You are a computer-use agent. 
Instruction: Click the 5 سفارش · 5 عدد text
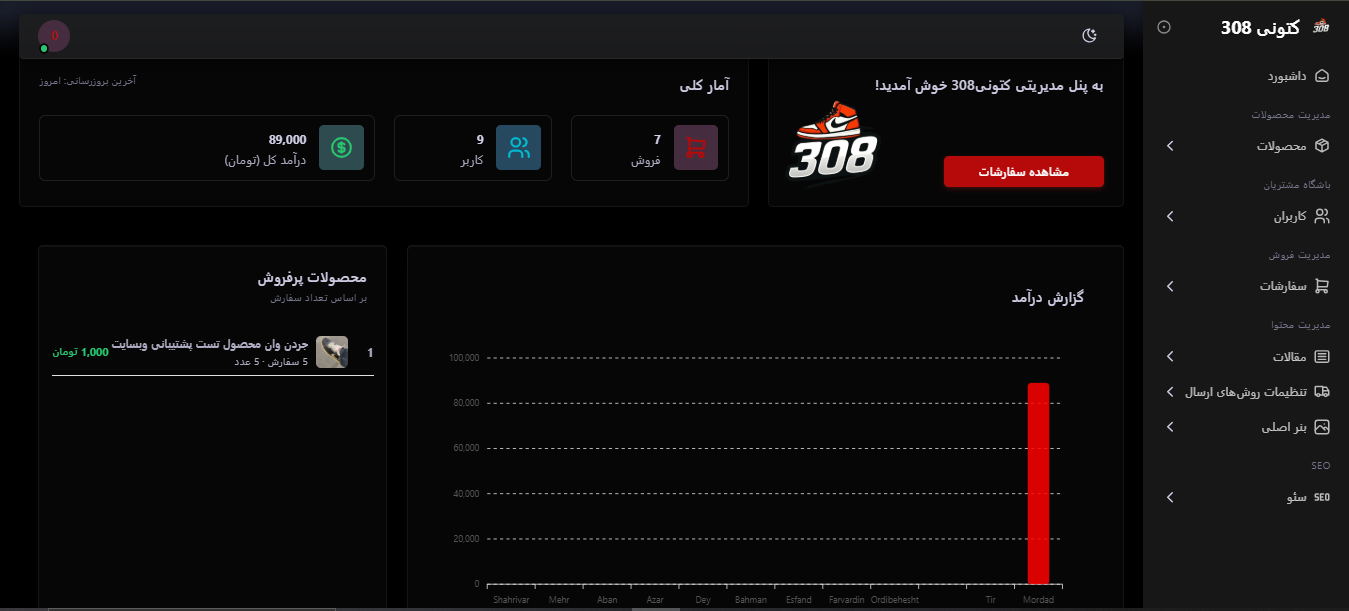[x=271, y=361]
